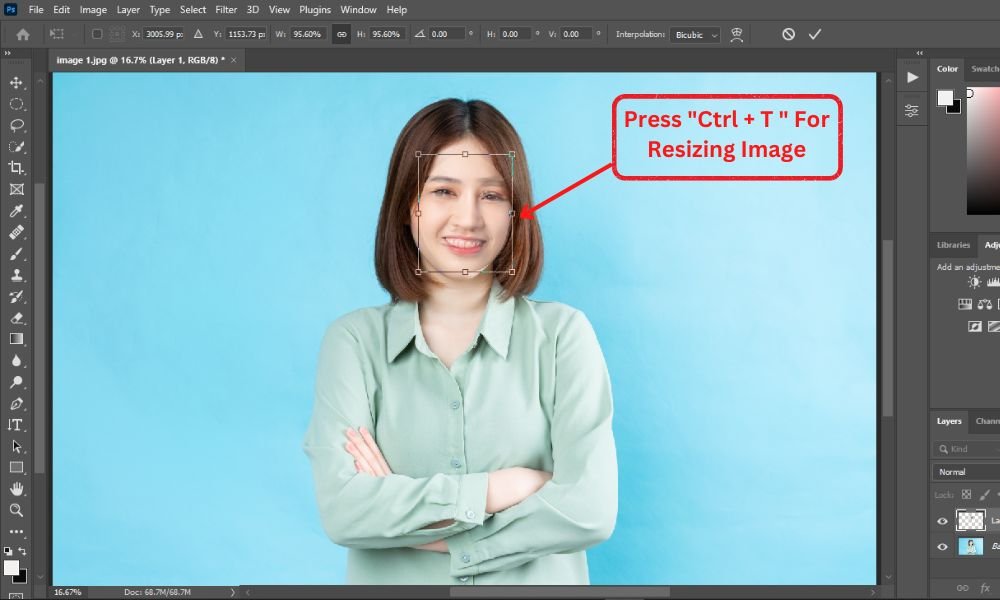Open the Interpolation Bicubic dropdown
The width and height of the screenshot is (1000, 600).
pos(695,34)
